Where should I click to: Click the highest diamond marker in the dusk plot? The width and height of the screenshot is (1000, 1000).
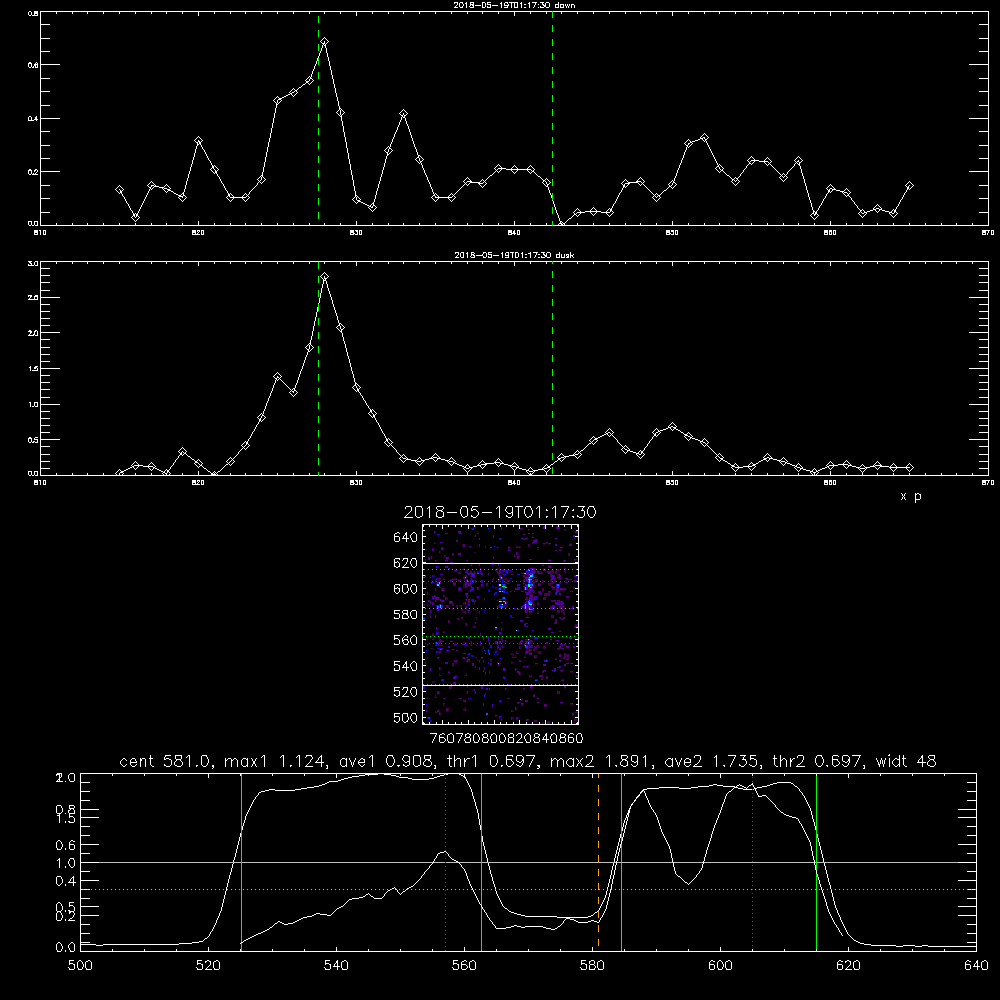pos(325,277)
